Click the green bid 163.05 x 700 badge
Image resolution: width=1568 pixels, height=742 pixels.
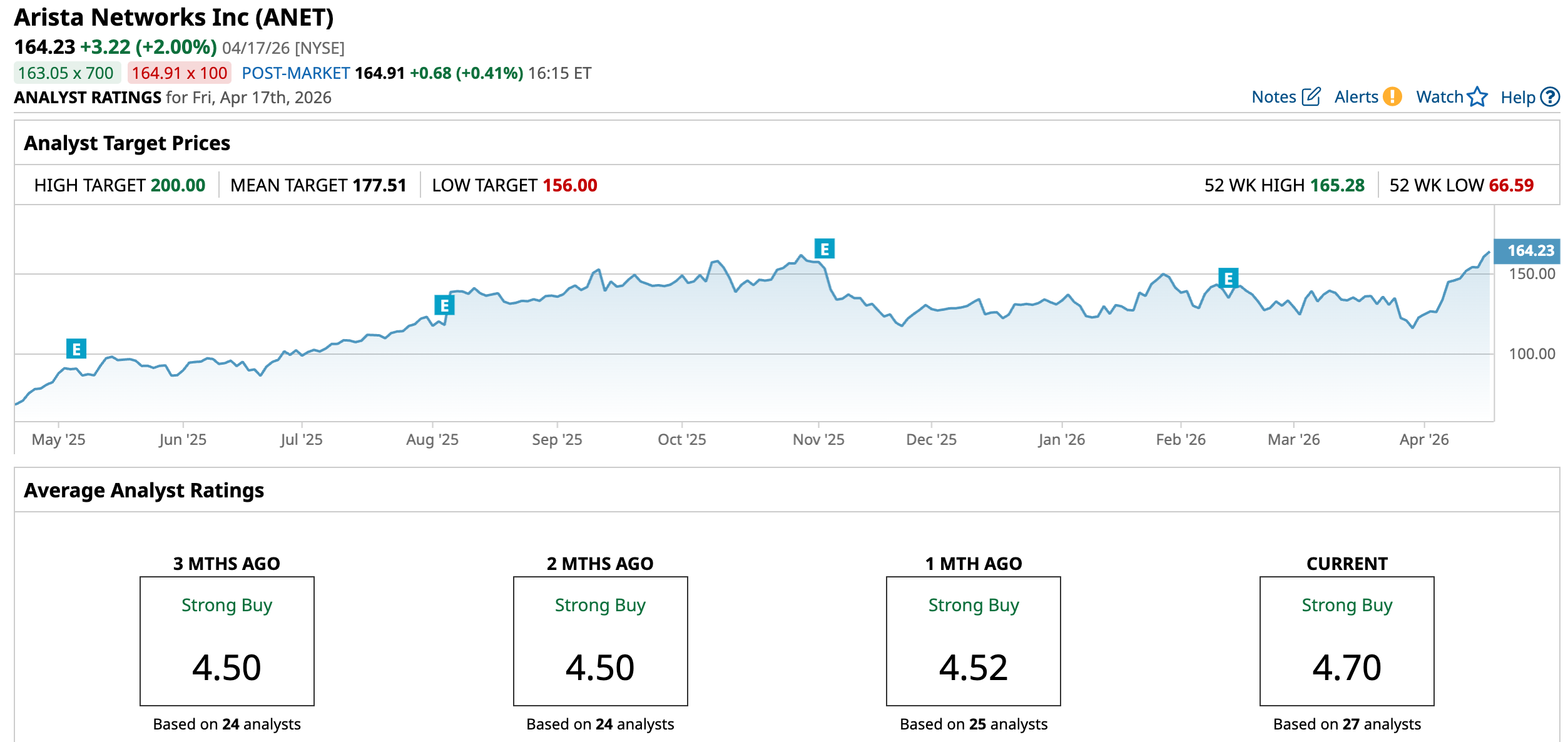click(x=66, y=73)
